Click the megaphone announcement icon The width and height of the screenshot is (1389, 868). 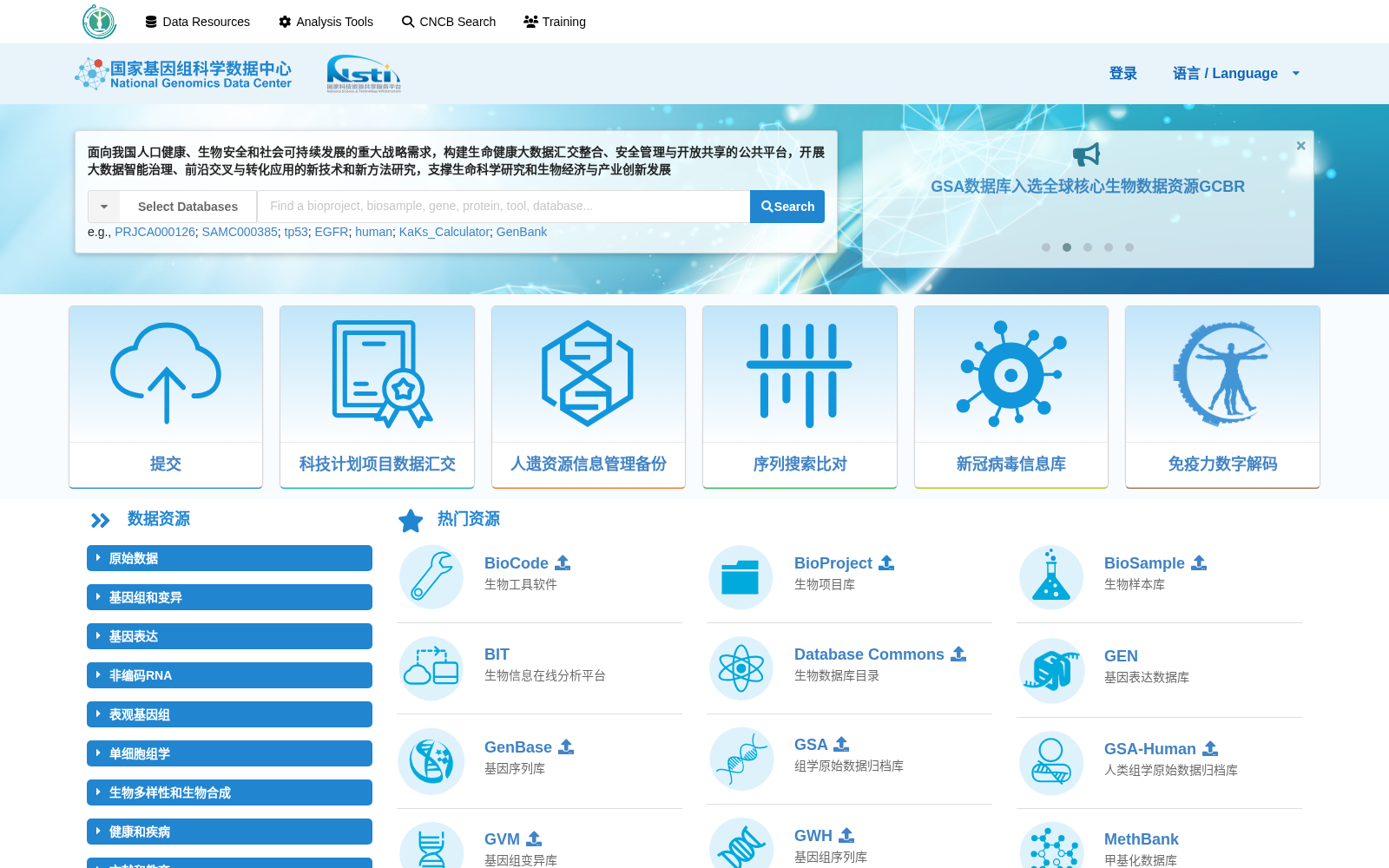pos(1087,155)
